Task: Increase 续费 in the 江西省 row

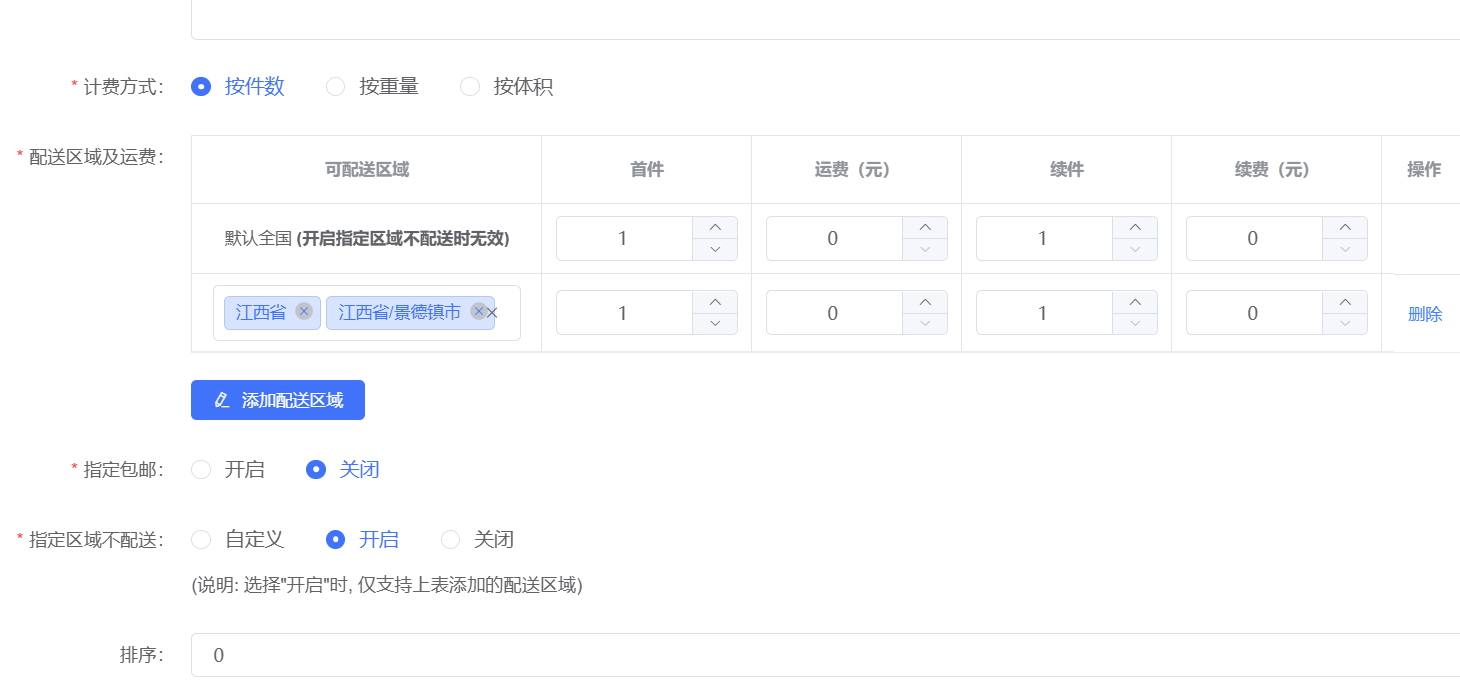Action: [x=1345, y=302]
